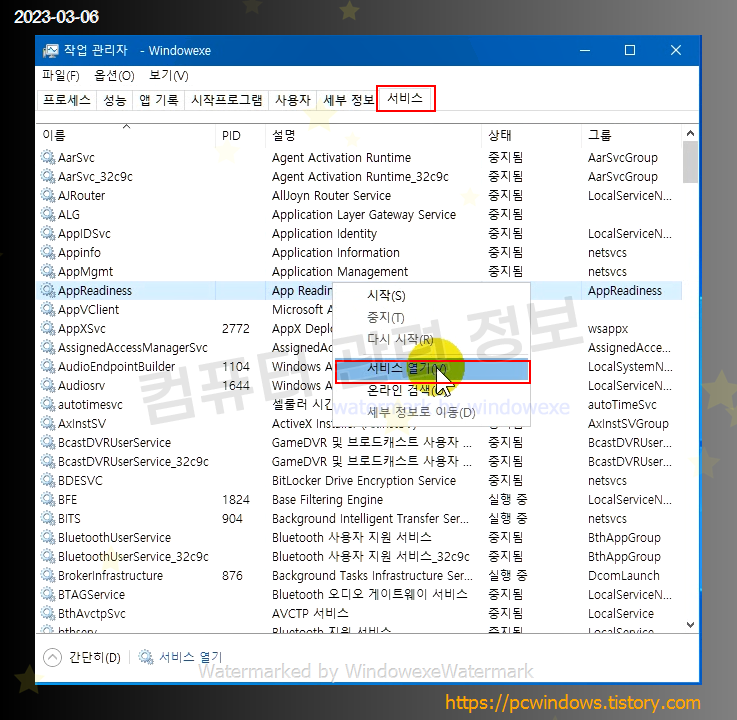The height and width of the screenshot is (720, 737).
Task: Click the gear icon beside AppReadiness
Action: tap(47, 290)
